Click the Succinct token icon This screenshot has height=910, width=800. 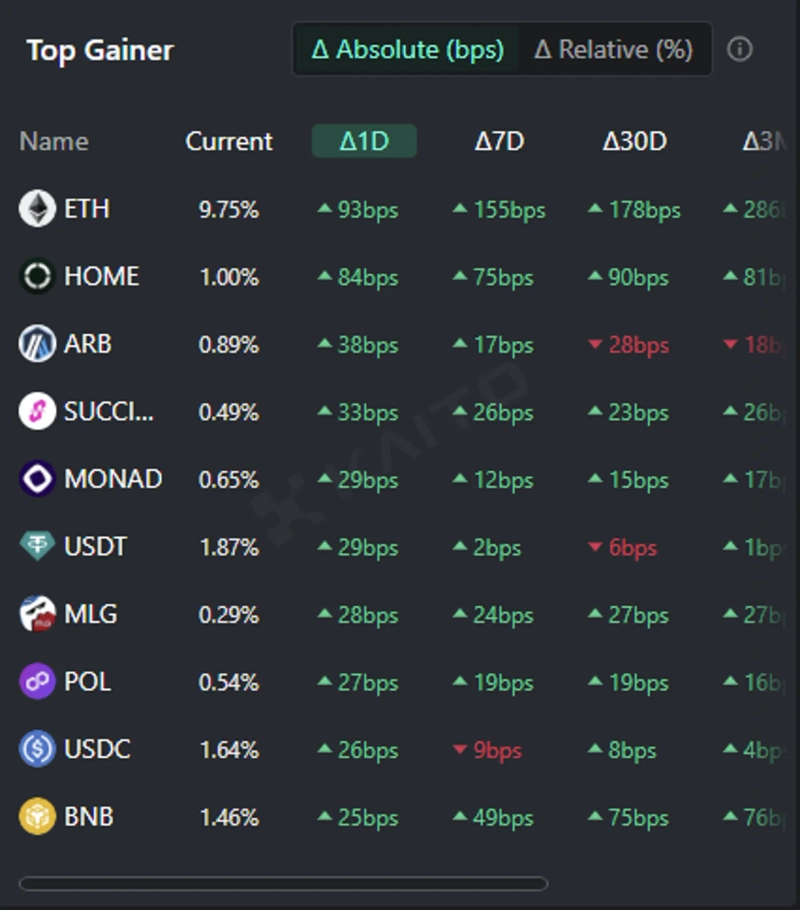[37, 411]
